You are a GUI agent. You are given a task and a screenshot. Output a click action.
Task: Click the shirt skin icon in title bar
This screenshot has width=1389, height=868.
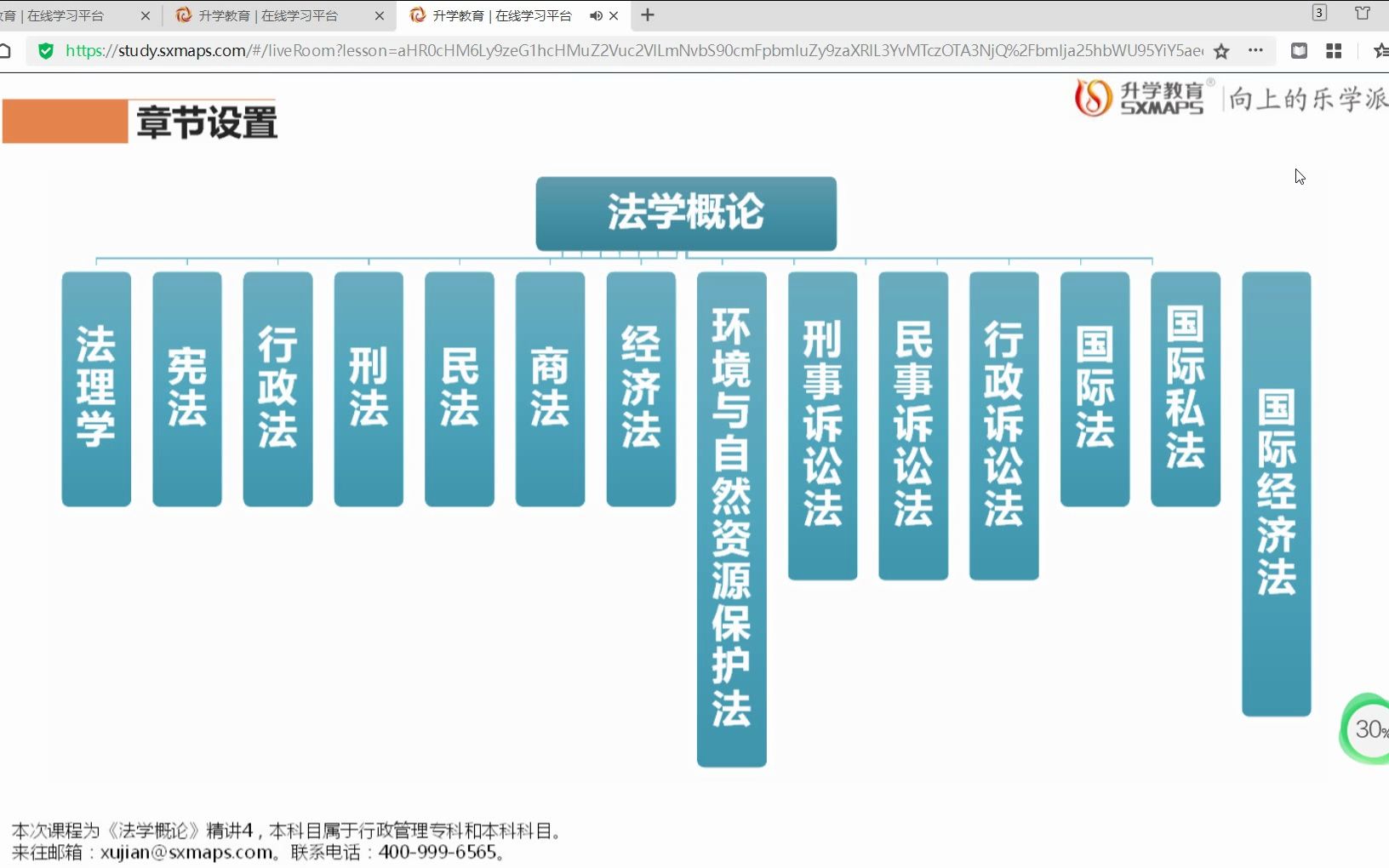[1363, 13]
